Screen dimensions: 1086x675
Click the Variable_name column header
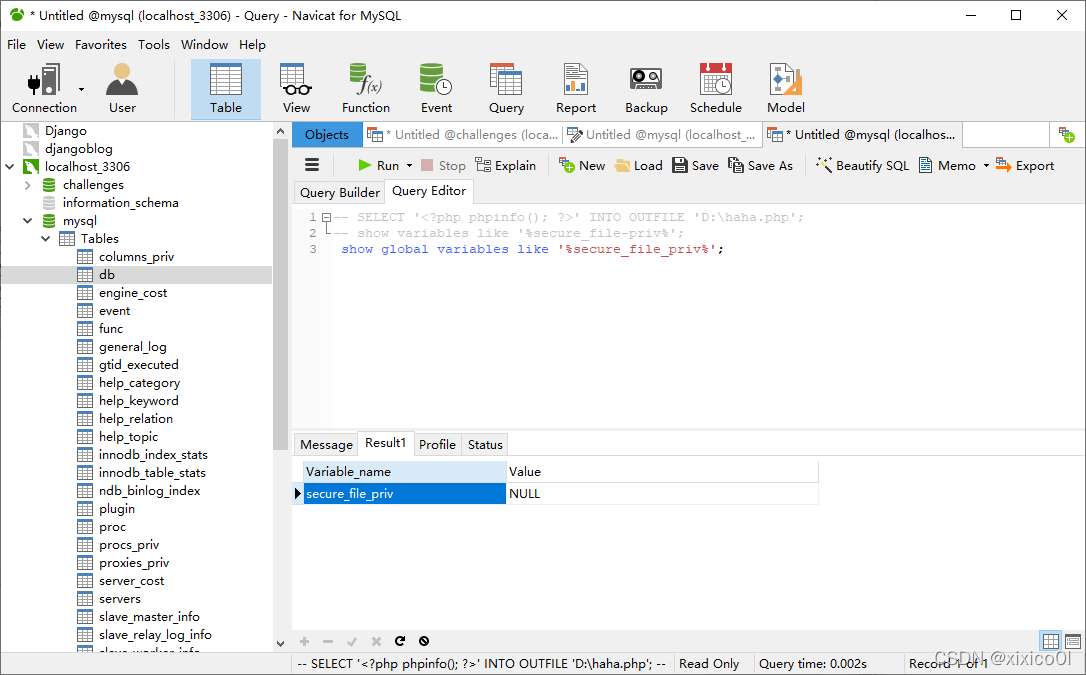pyautogui.click(x=405, y=471)
